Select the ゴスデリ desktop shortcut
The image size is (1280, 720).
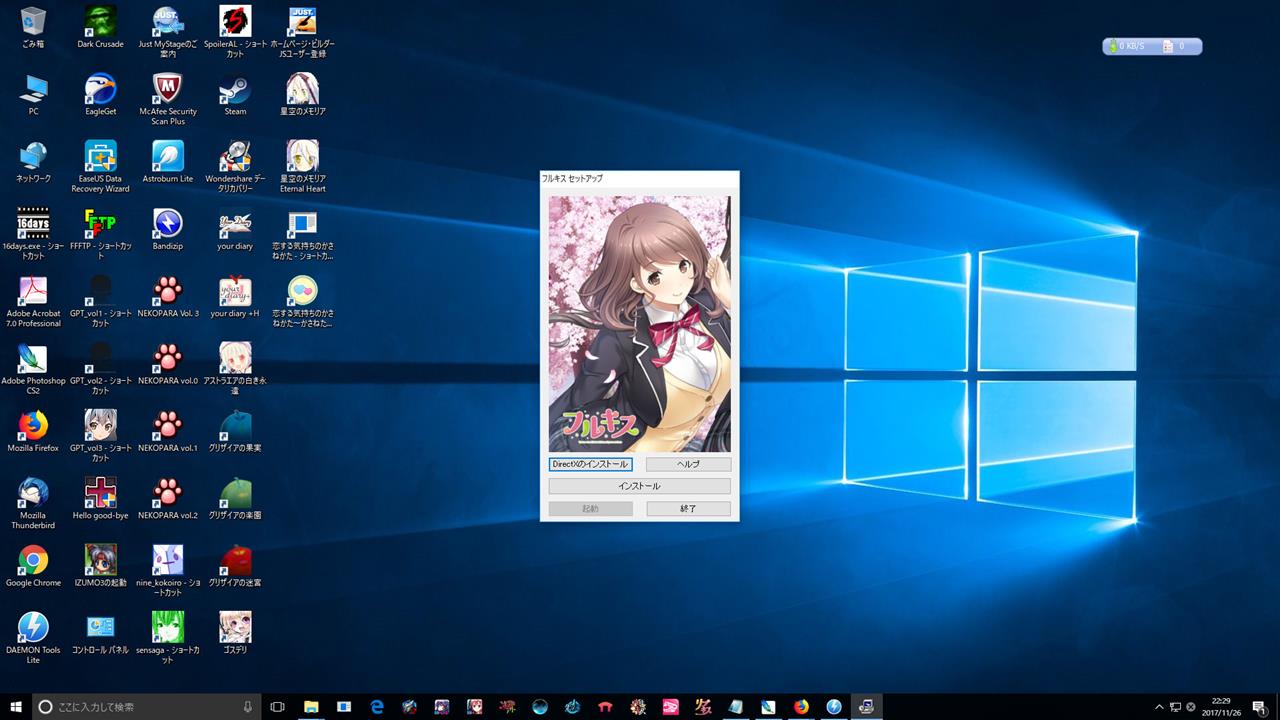tap(235, 632)
